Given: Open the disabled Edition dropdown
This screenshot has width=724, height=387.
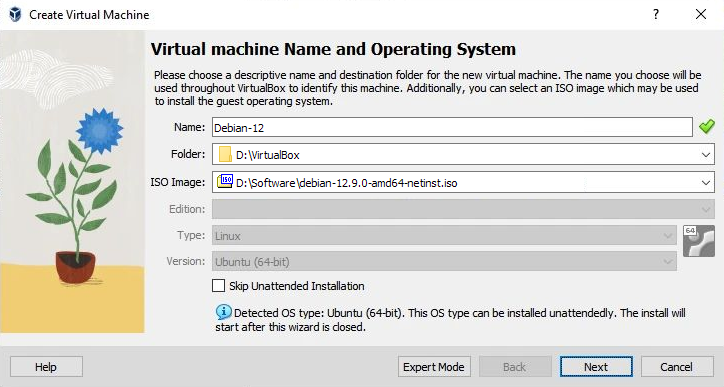Looking at the screenshot, I should point(463,209).
